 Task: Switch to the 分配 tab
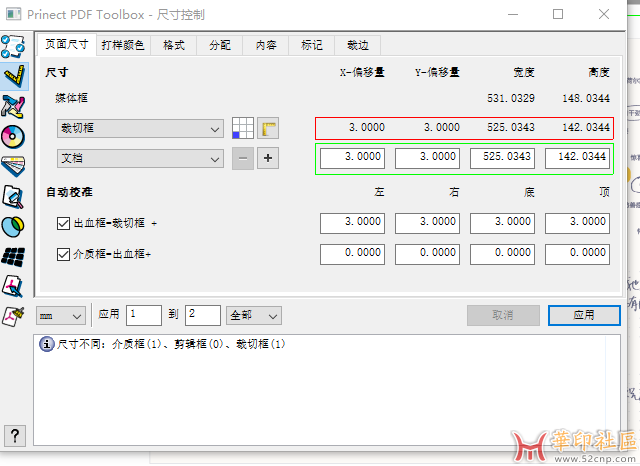coord(219,45)
